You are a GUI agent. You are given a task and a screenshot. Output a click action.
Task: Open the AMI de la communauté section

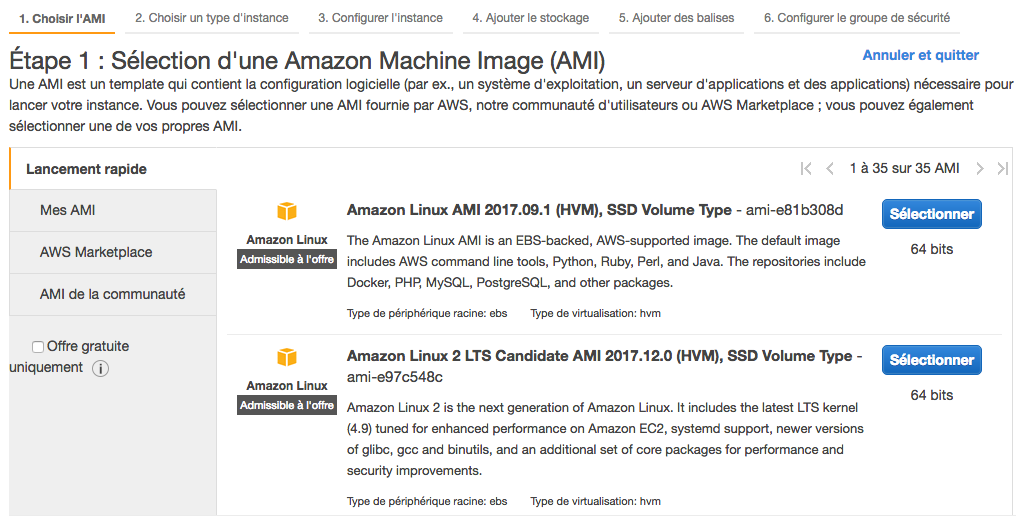[112, 294]
